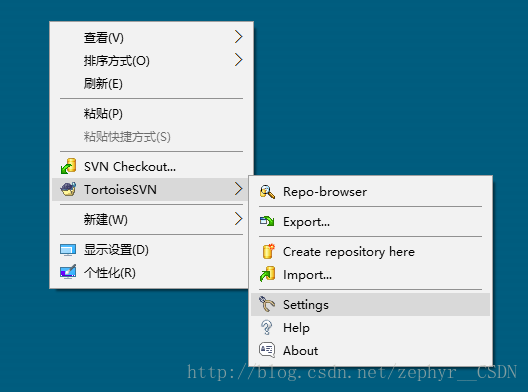
Task: Expand the 排序方式(O) submenu arrow
Action: coord(238,60)
